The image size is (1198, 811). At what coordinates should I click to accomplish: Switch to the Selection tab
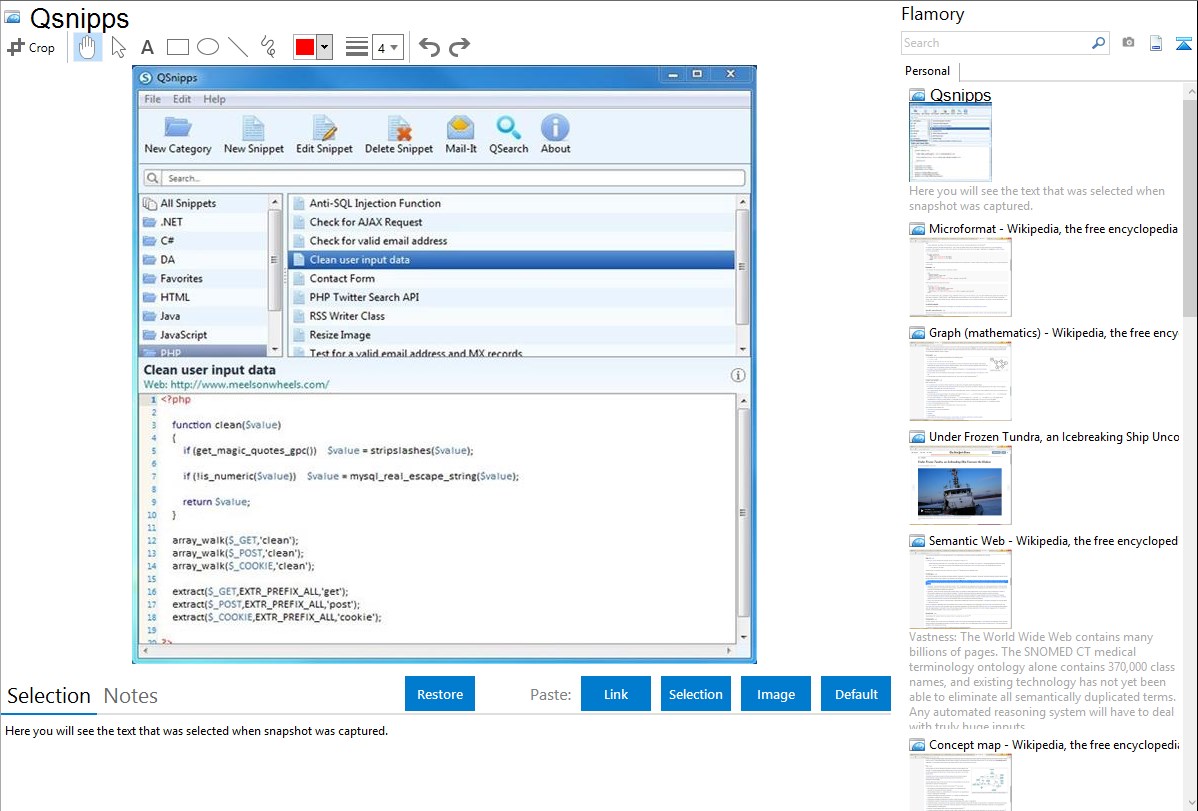pyautogui.click(x=49, y=696)
